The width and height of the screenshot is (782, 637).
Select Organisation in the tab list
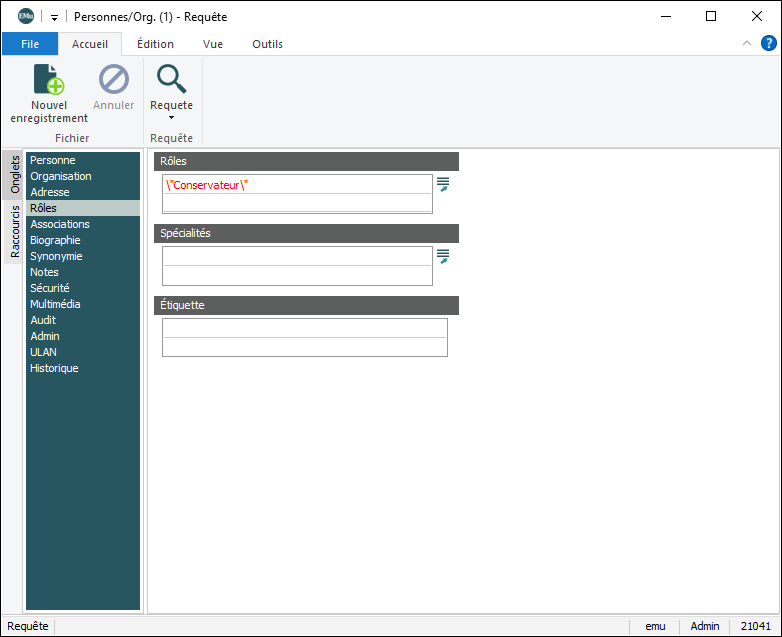61,176
